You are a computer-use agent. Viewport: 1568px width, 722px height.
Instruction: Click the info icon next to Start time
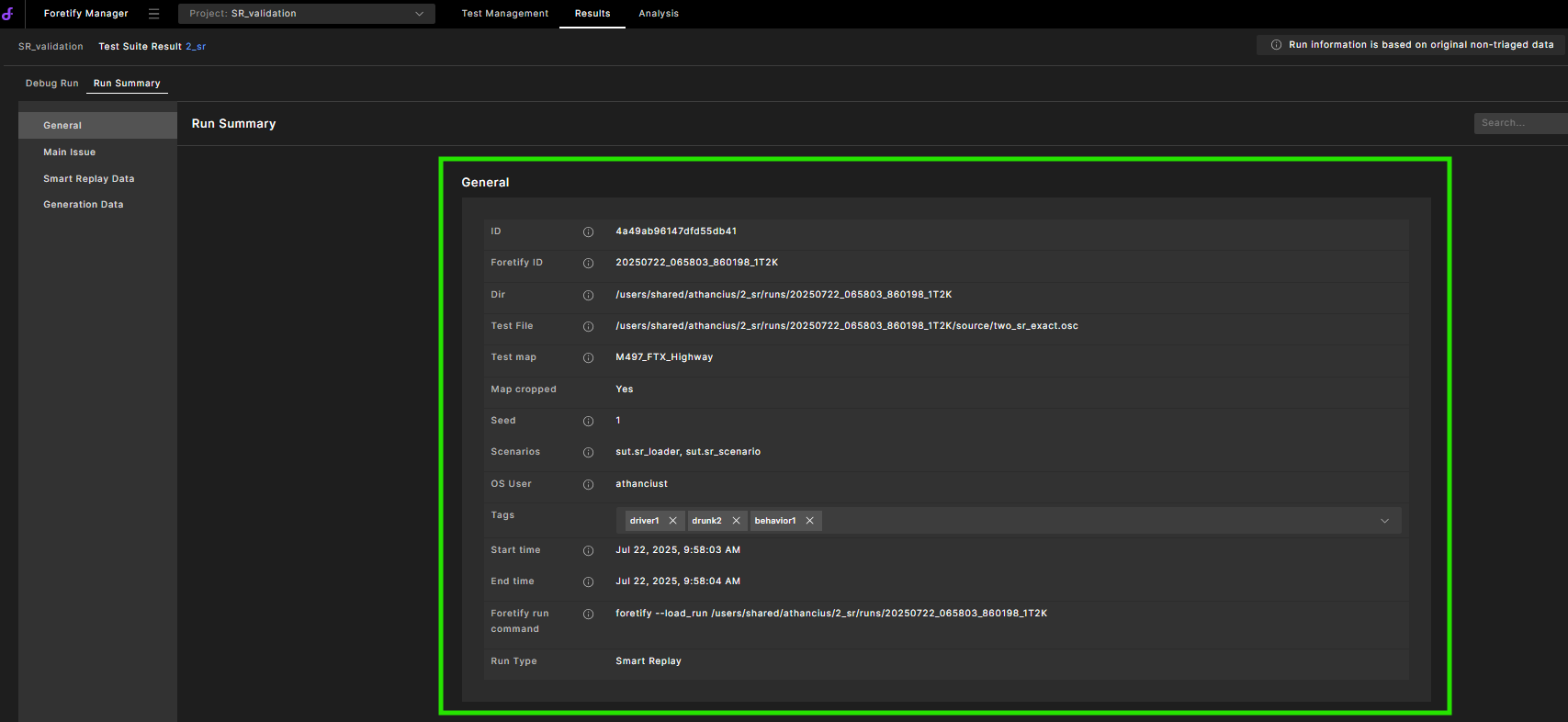588,551
